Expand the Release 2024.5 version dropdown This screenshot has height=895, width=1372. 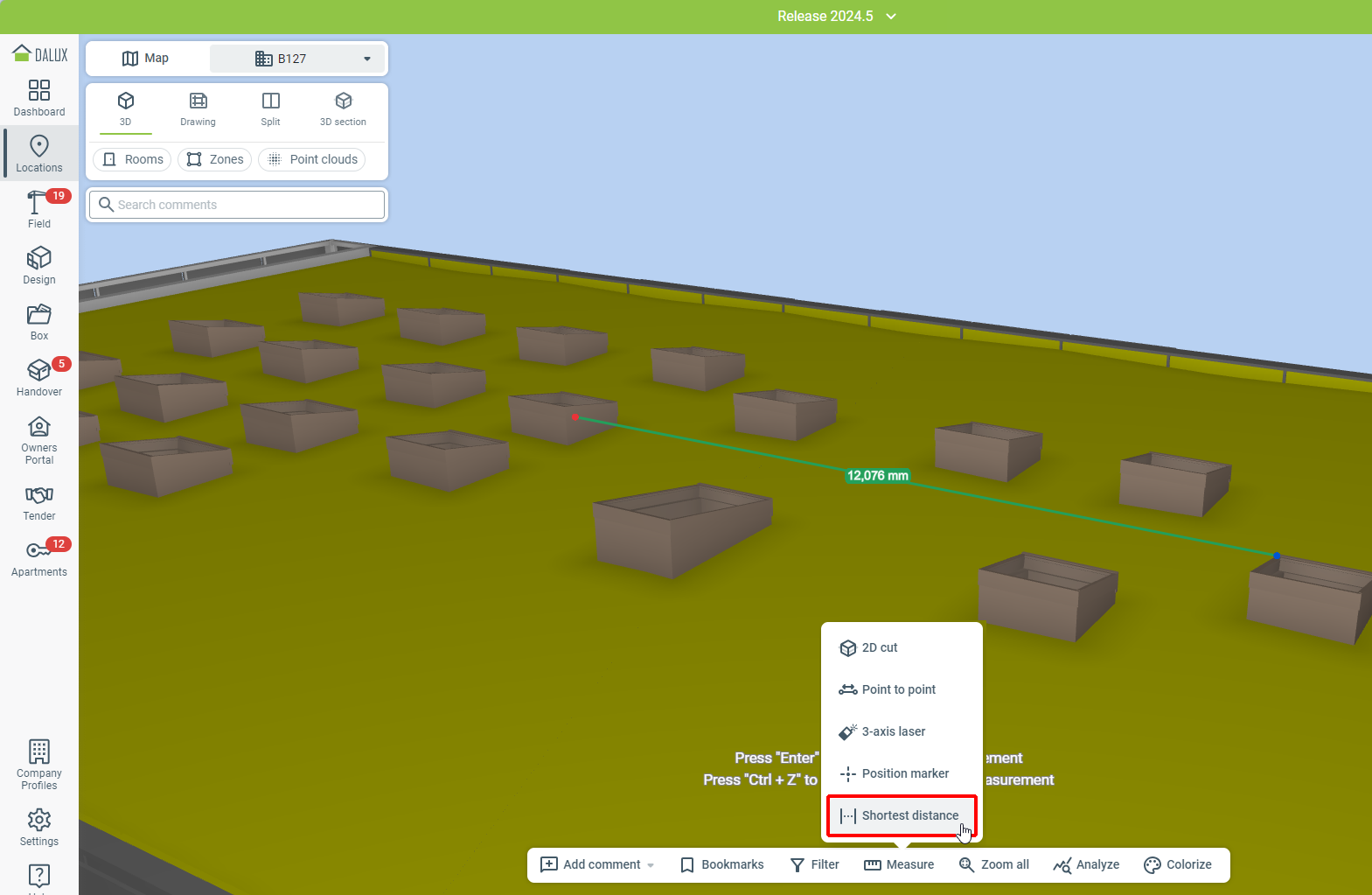point(891,17)
